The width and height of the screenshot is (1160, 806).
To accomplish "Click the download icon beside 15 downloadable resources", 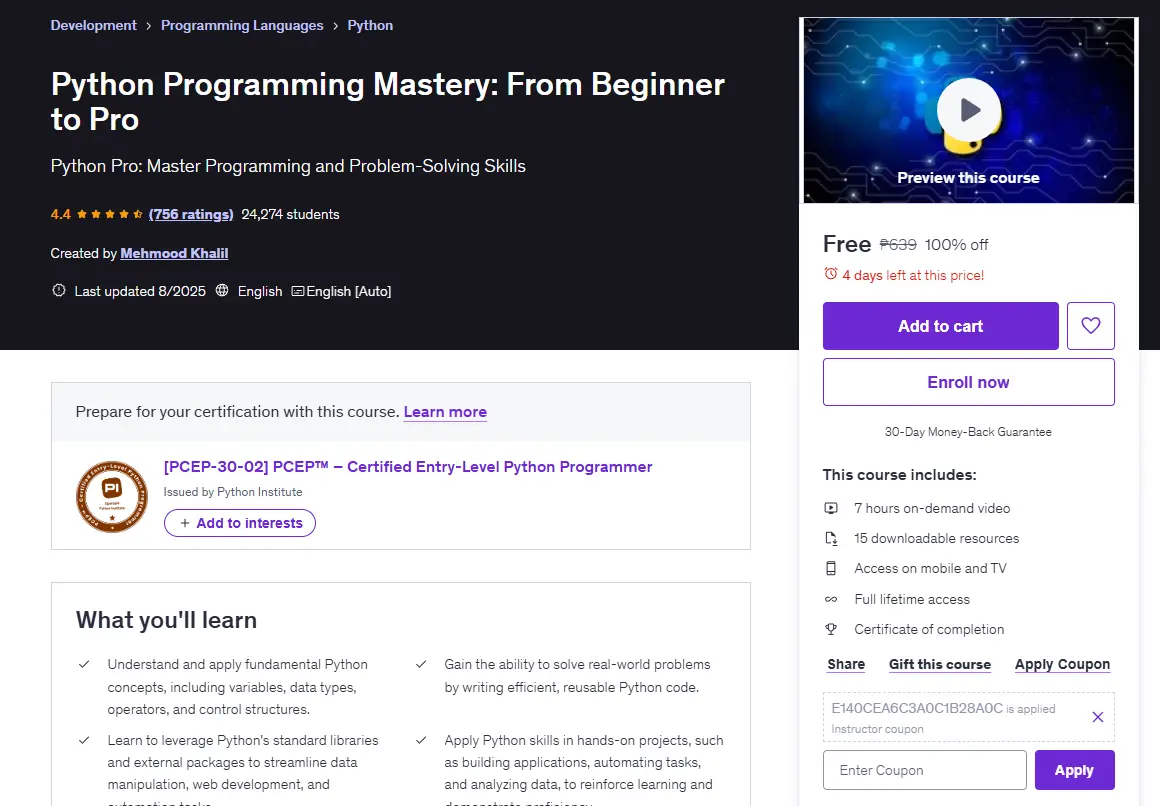I will [x=831, y=538].
